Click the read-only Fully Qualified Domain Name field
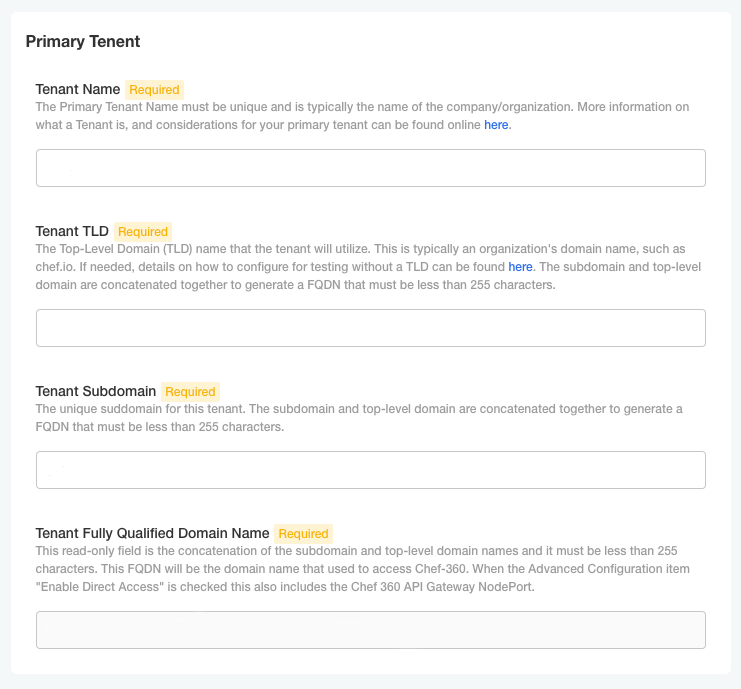The height and width of the screenshot is (689, 741). [x=370, y=630]
